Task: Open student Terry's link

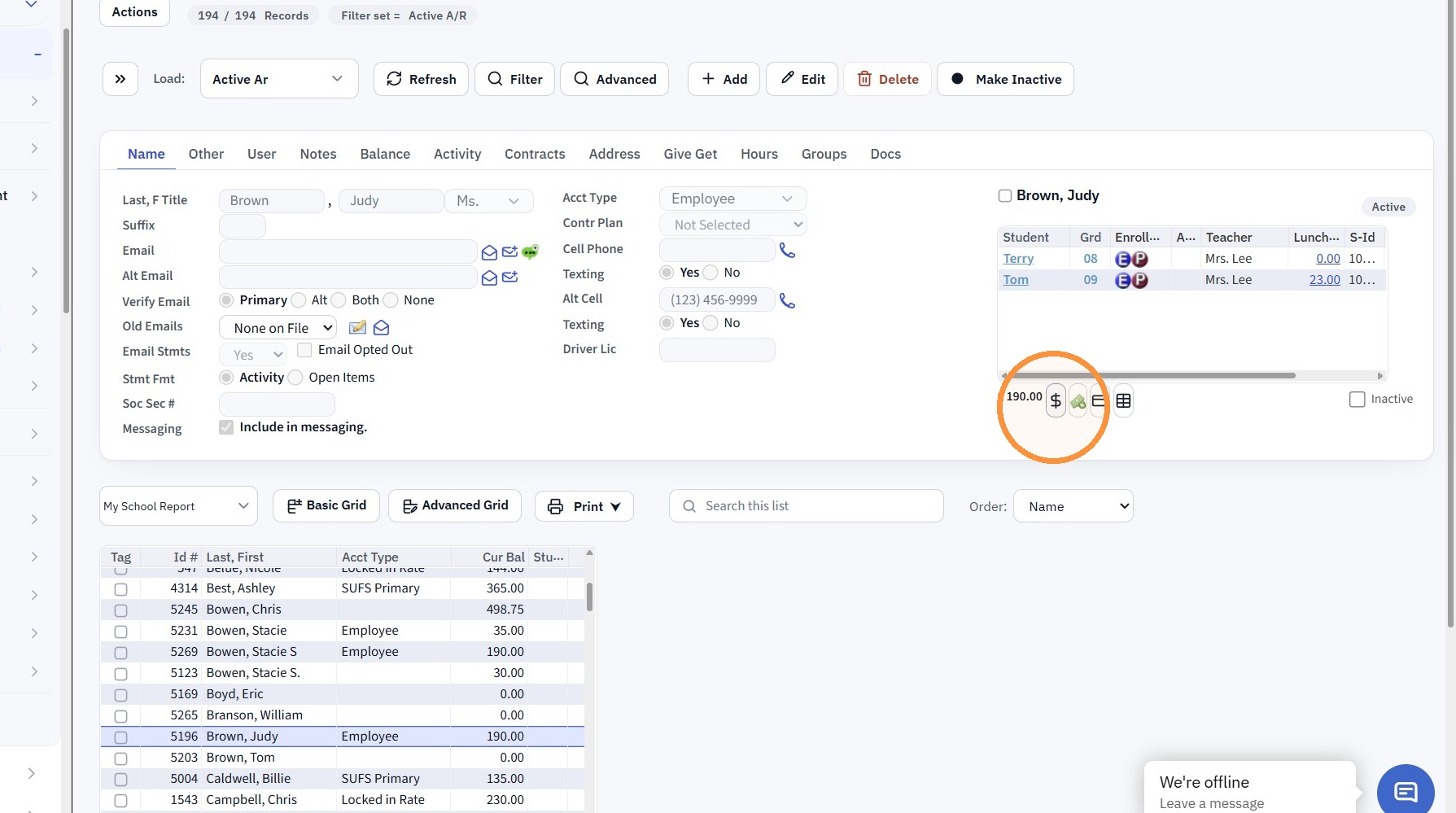Action: click(1018, 259)
